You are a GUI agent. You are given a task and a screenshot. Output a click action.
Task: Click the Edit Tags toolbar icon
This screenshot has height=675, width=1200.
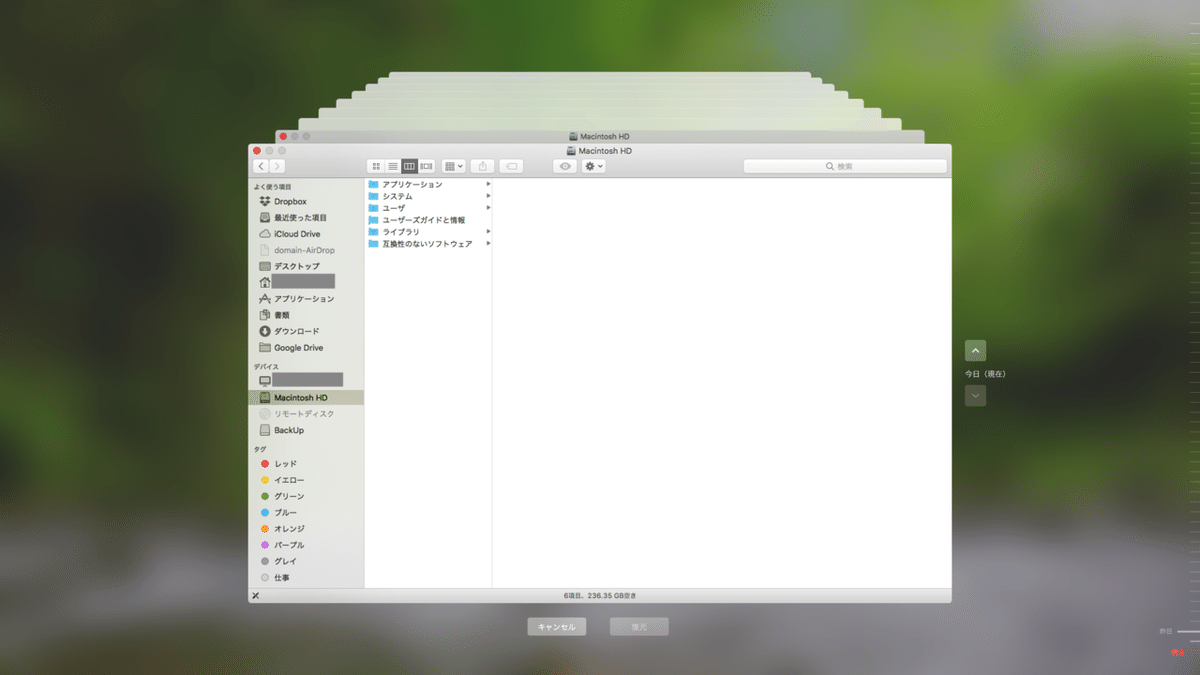point(510,166)
